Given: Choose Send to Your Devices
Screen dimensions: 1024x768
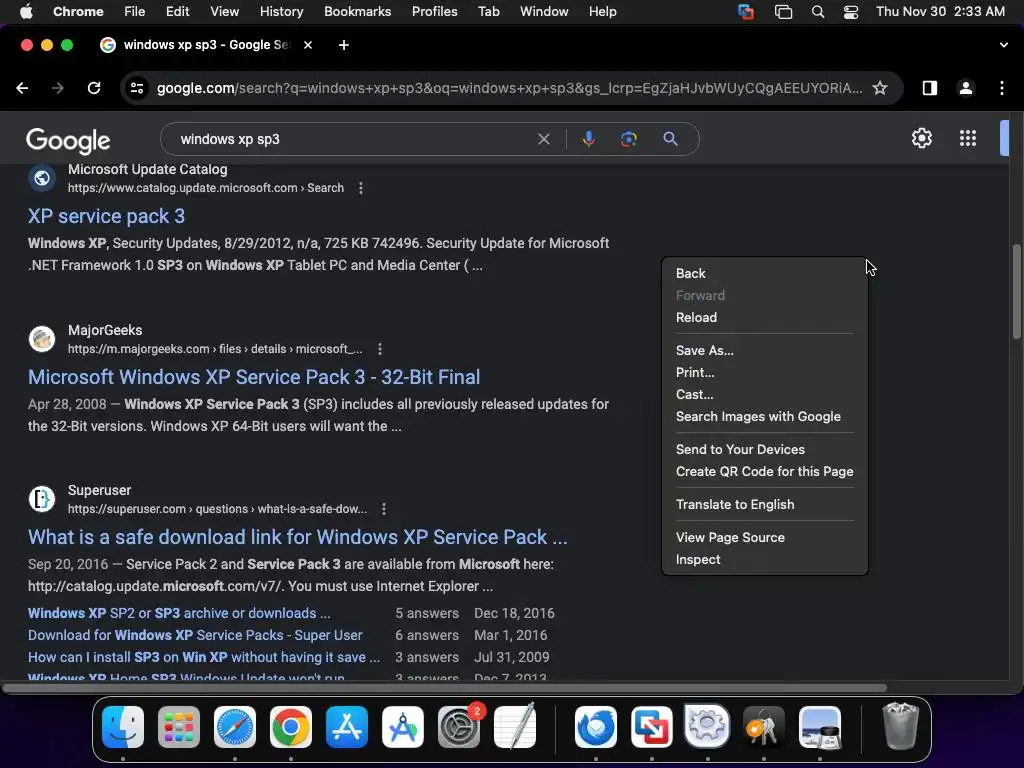Looking at the screenshot, I should click(x=765, y=449).
